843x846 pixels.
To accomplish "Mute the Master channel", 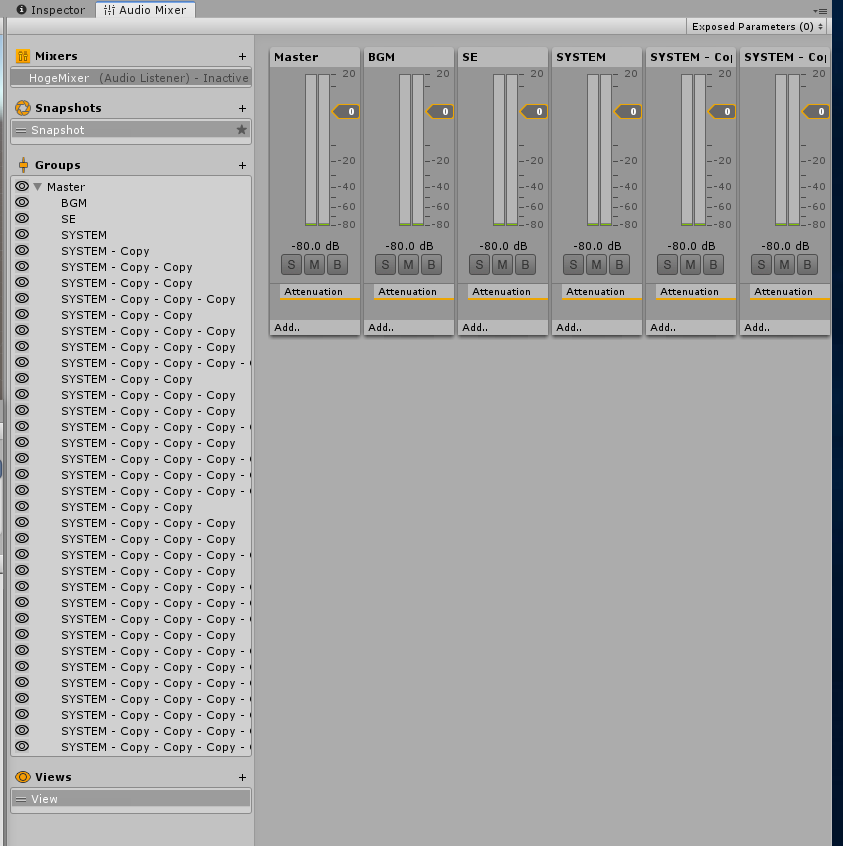I will [314, 265].
